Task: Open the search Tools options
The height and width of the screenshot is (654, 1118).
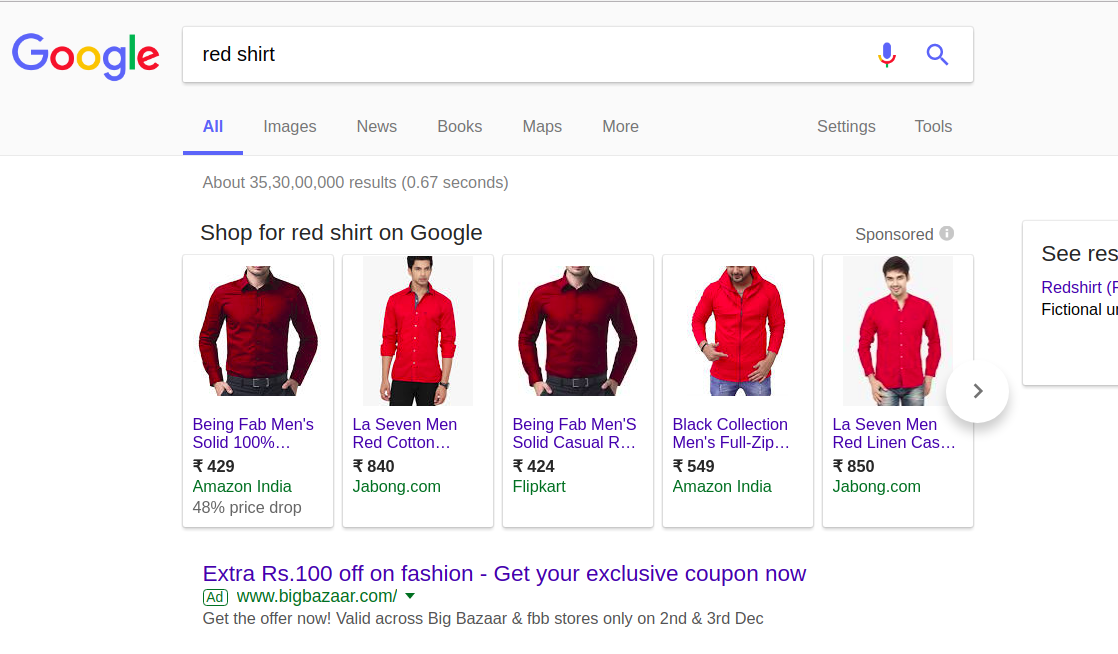Action: (x=933, y=127)
